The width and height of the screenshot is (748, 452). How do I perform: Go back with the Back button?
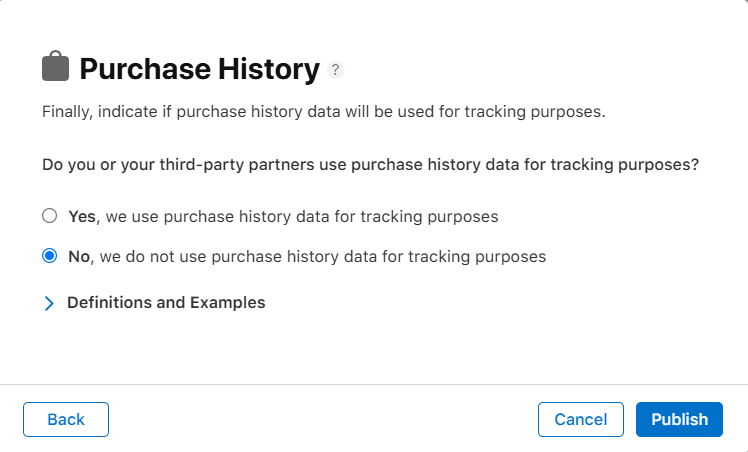[x=66, y=419]
